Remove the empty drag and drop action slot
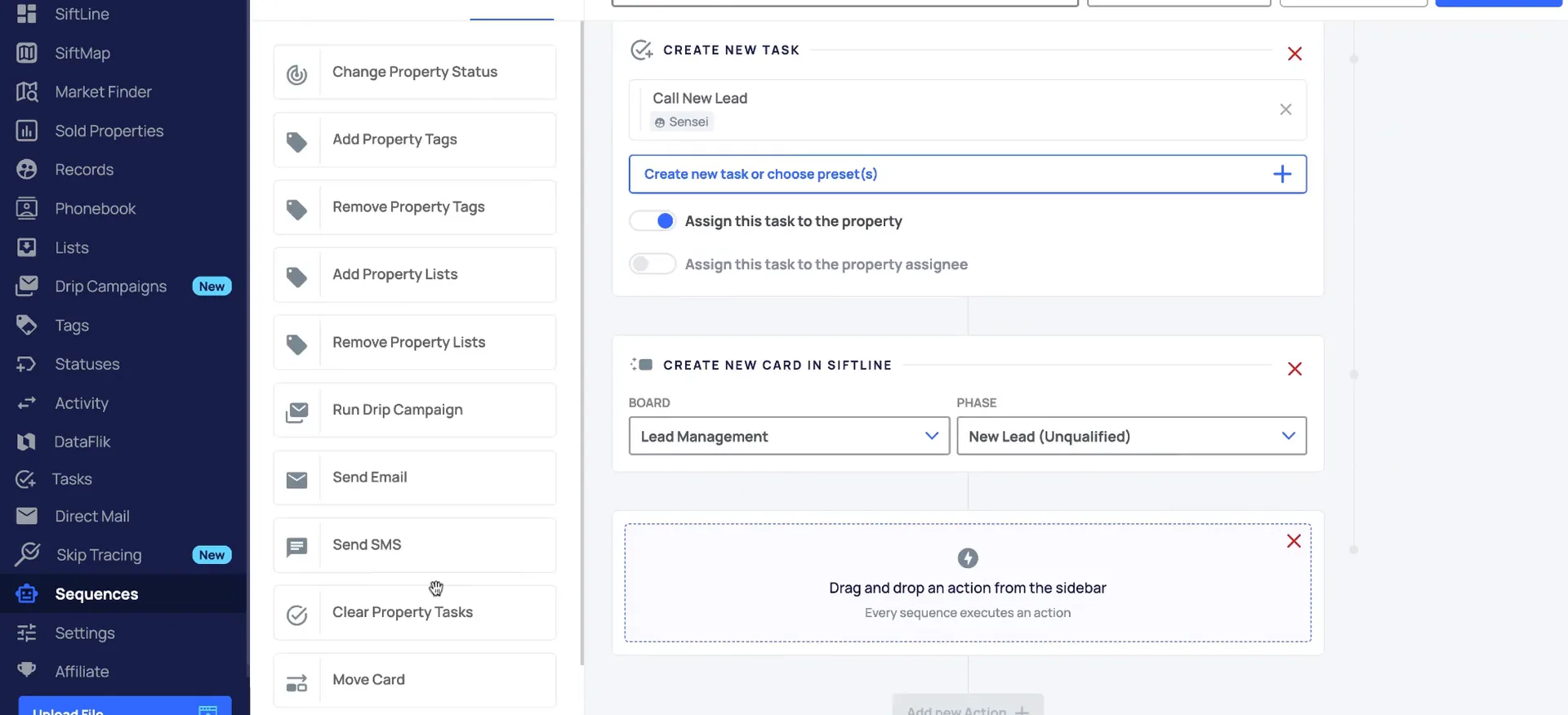The height and width of the screenshot is (715, 1568). point(1294,541)
